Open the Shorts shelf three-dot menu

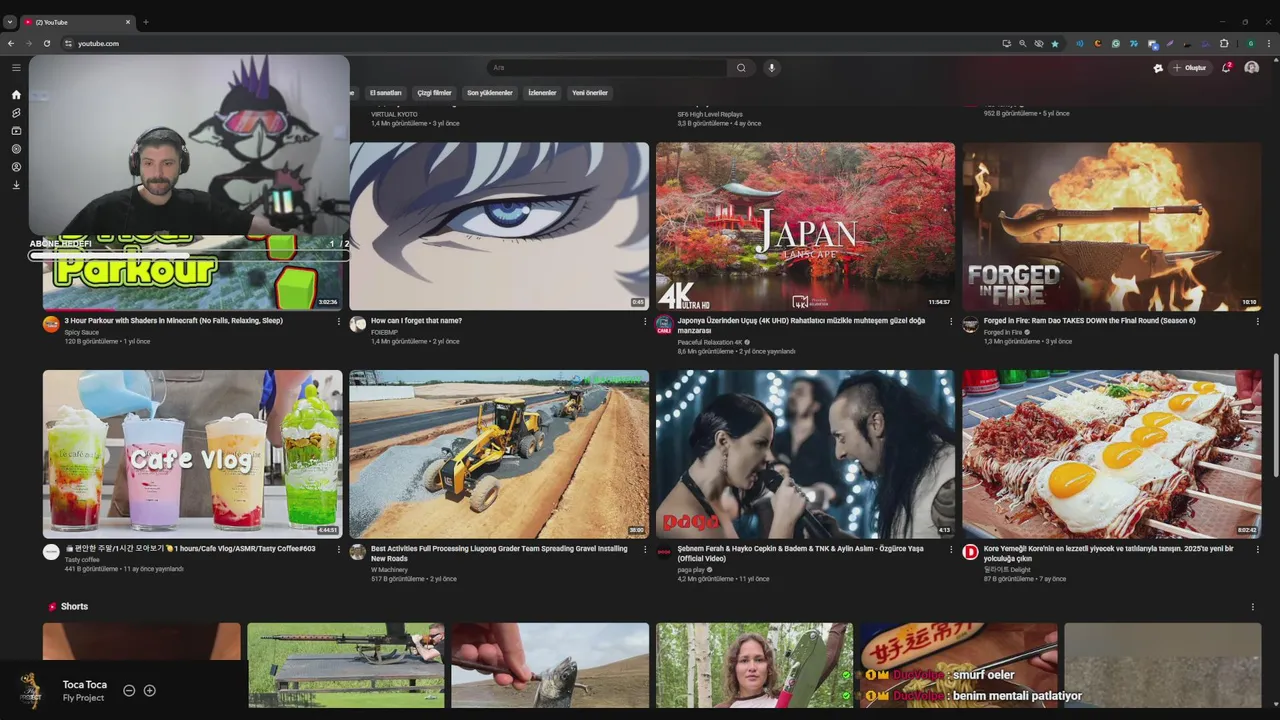click(x=1252, y=607)
